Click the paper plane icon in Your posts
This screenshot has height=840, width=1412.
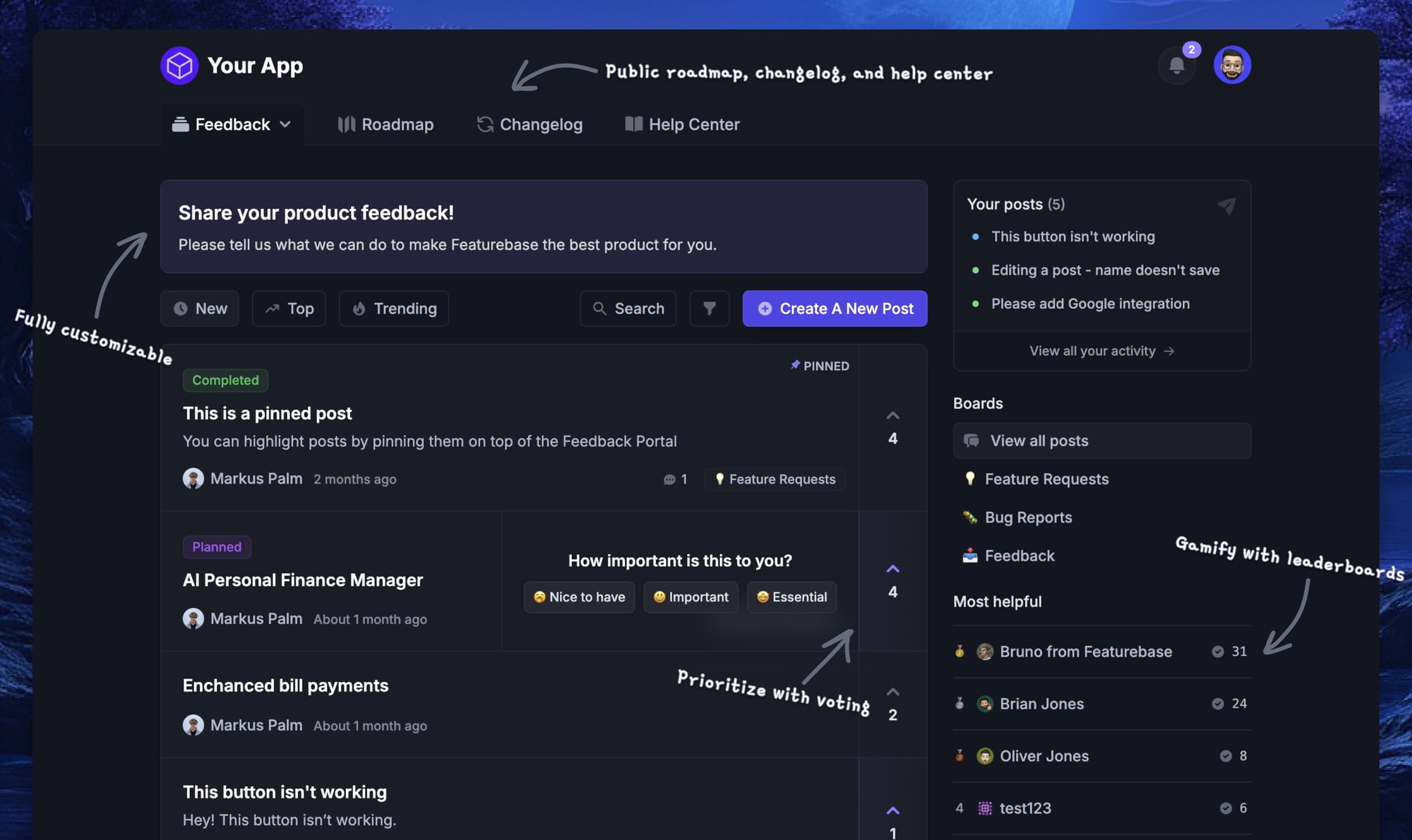tap(1227, 205)
